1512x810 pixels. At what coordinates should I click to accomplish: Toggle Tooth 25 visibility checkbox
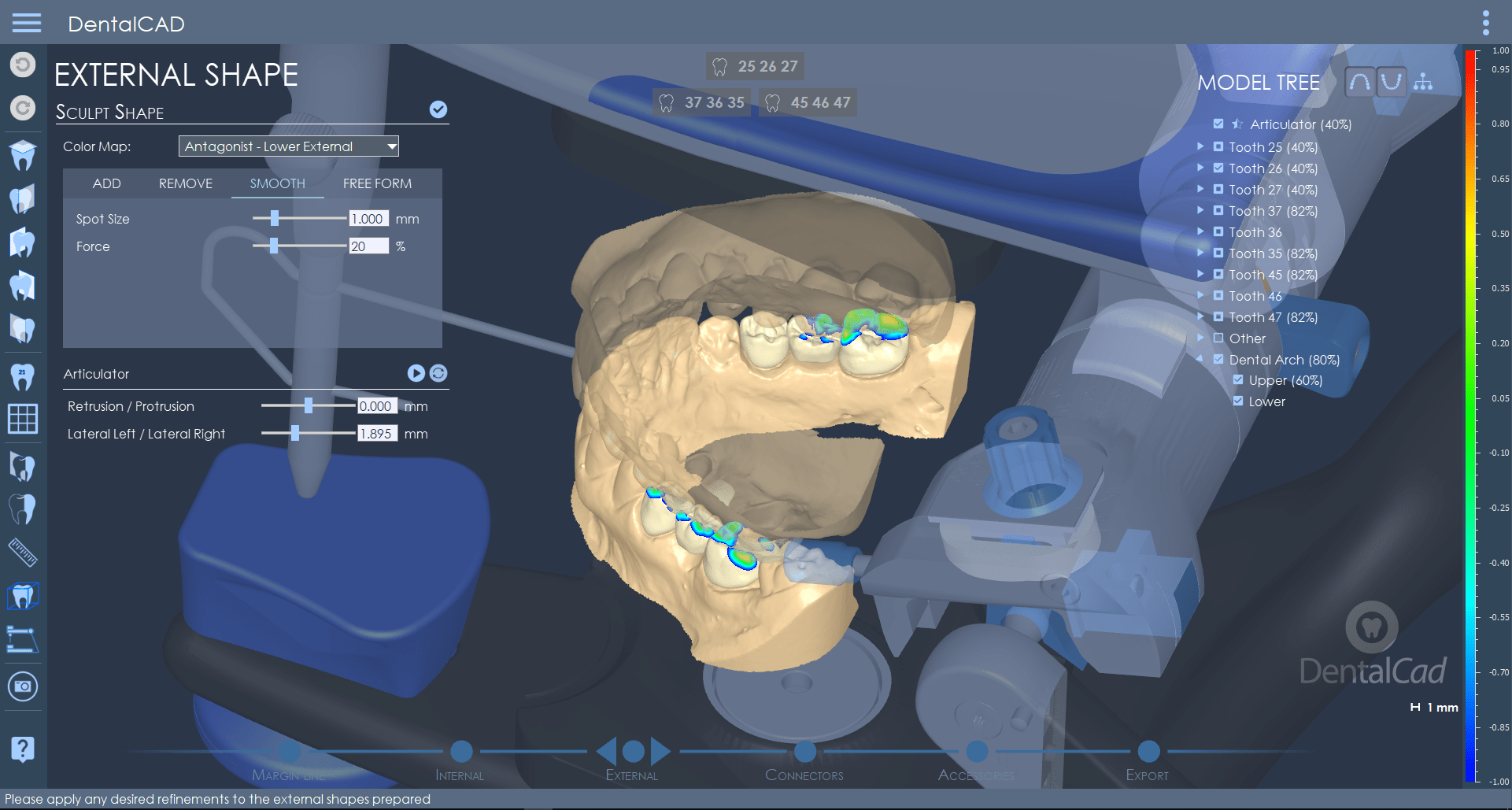(1218, 146)
